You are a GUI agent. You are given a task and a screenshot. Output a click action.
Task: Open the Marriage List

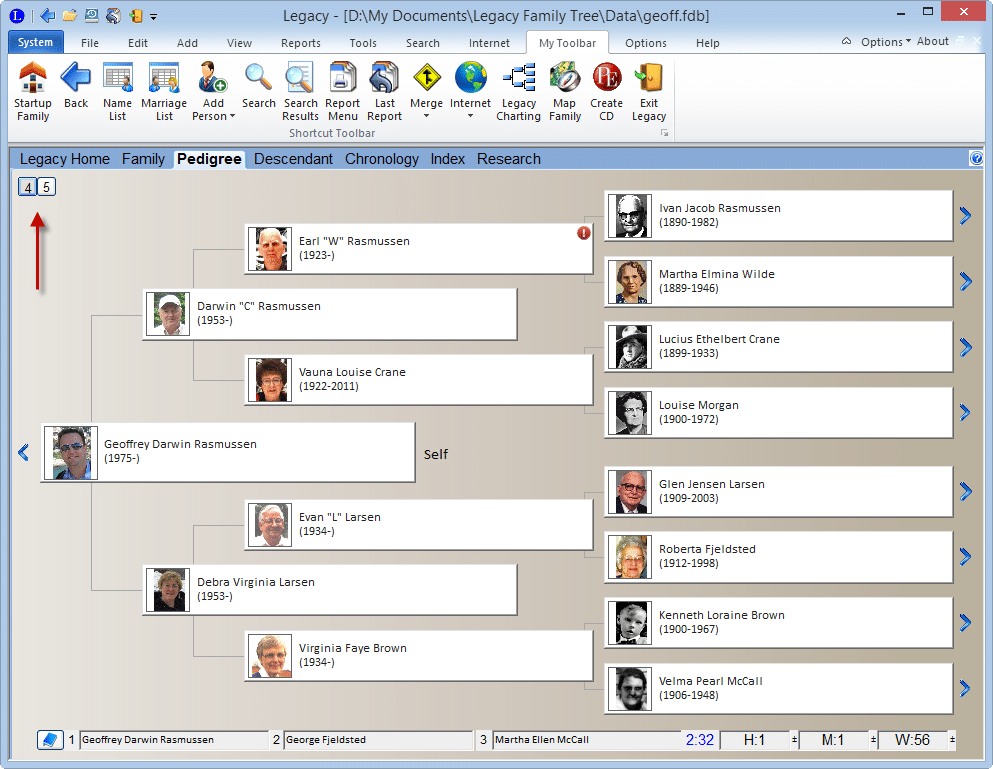click(x=164, y=91)
